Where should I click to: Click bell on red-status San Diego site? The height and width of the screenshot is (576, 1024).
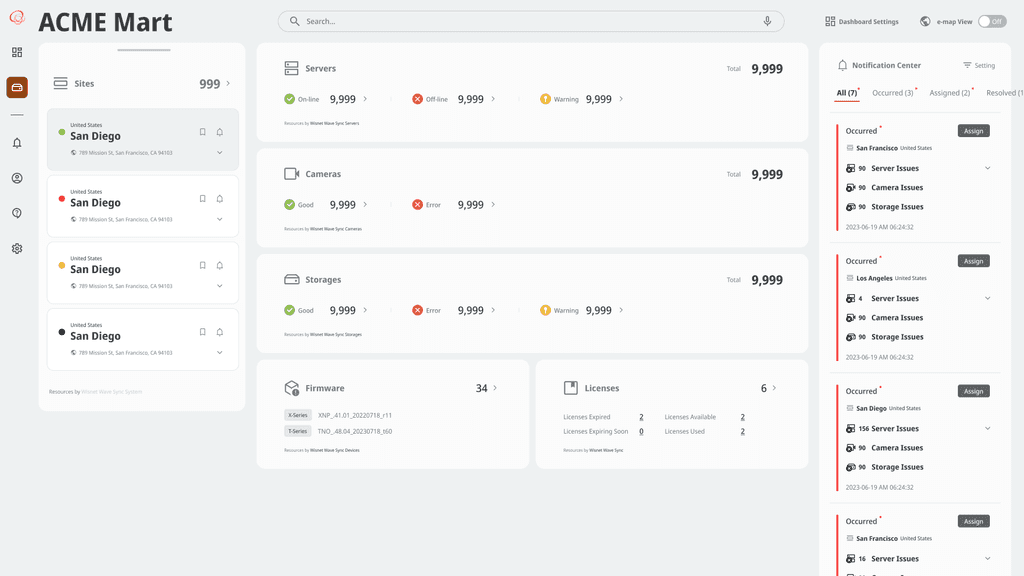point(220,199)
